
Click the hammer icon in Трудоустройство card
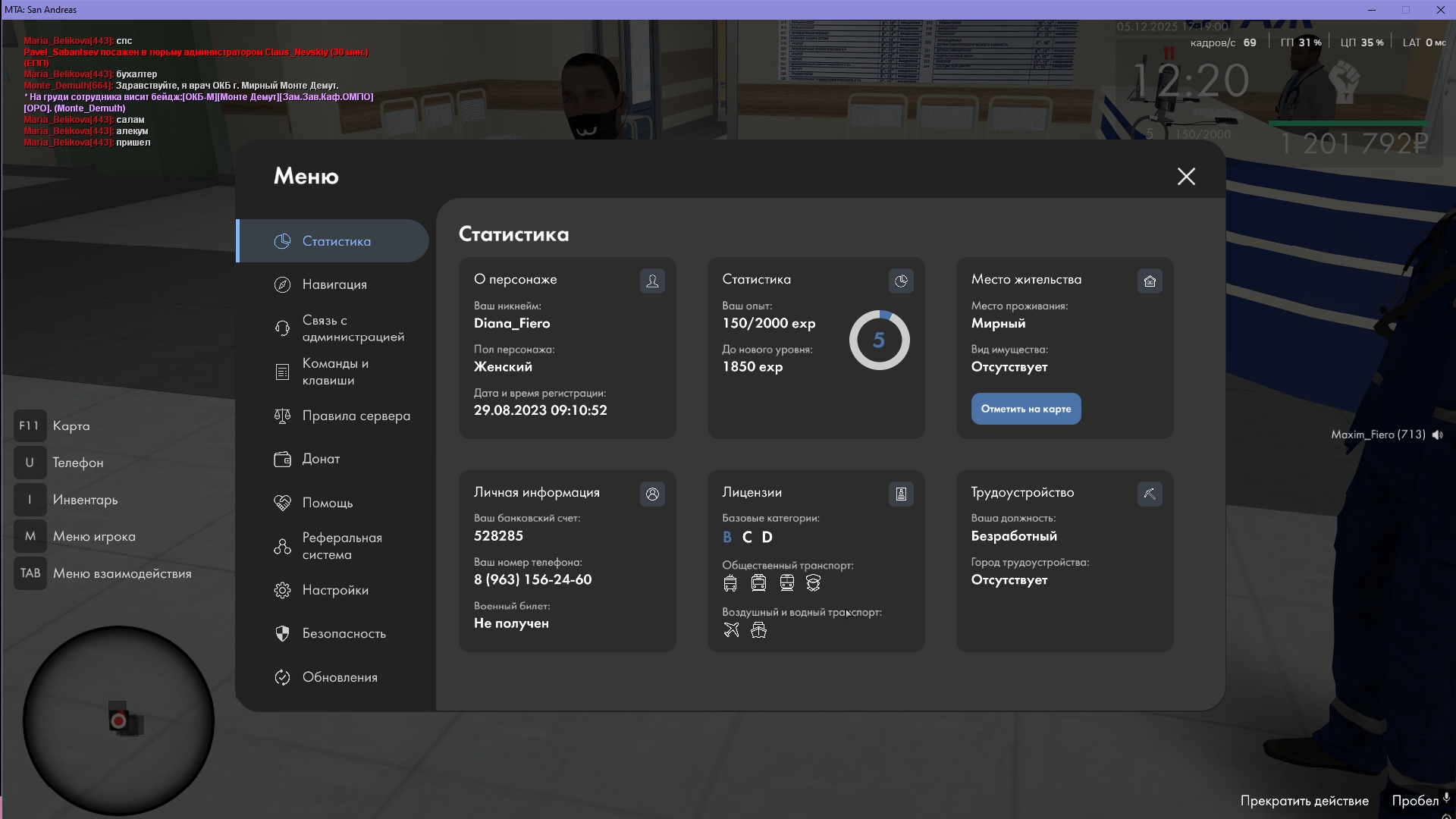pos(1150,494)
